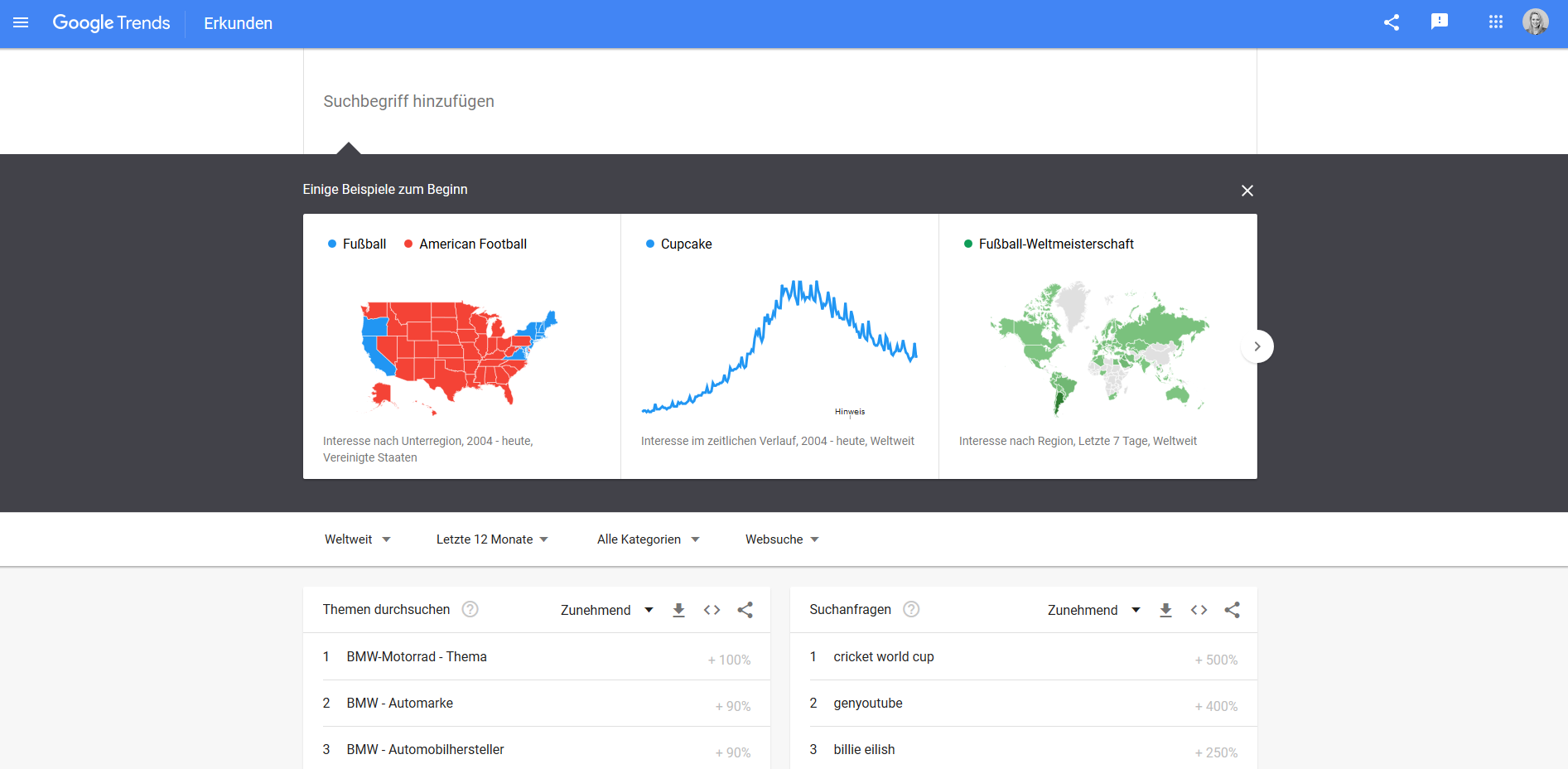Screen dimensions: 1568x769
Task: Download the Themen durchsuchen data as CSV
Action: point(678,610)
